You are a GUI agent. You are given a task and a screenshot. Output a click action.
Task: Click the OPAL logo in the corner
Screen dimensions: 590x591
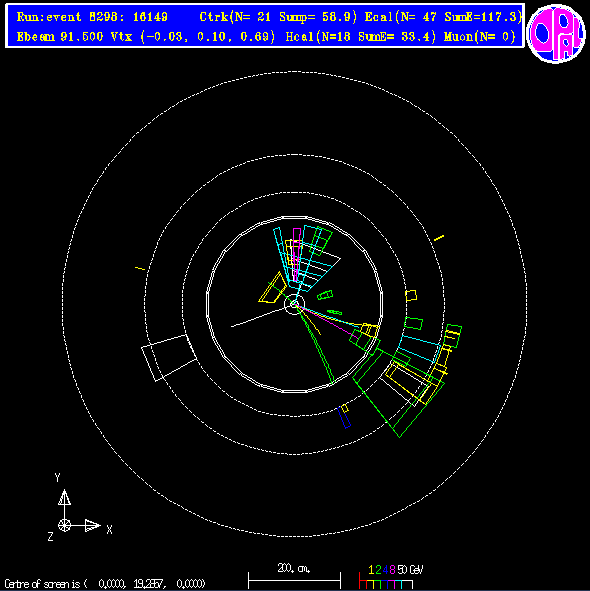(556, 33)
